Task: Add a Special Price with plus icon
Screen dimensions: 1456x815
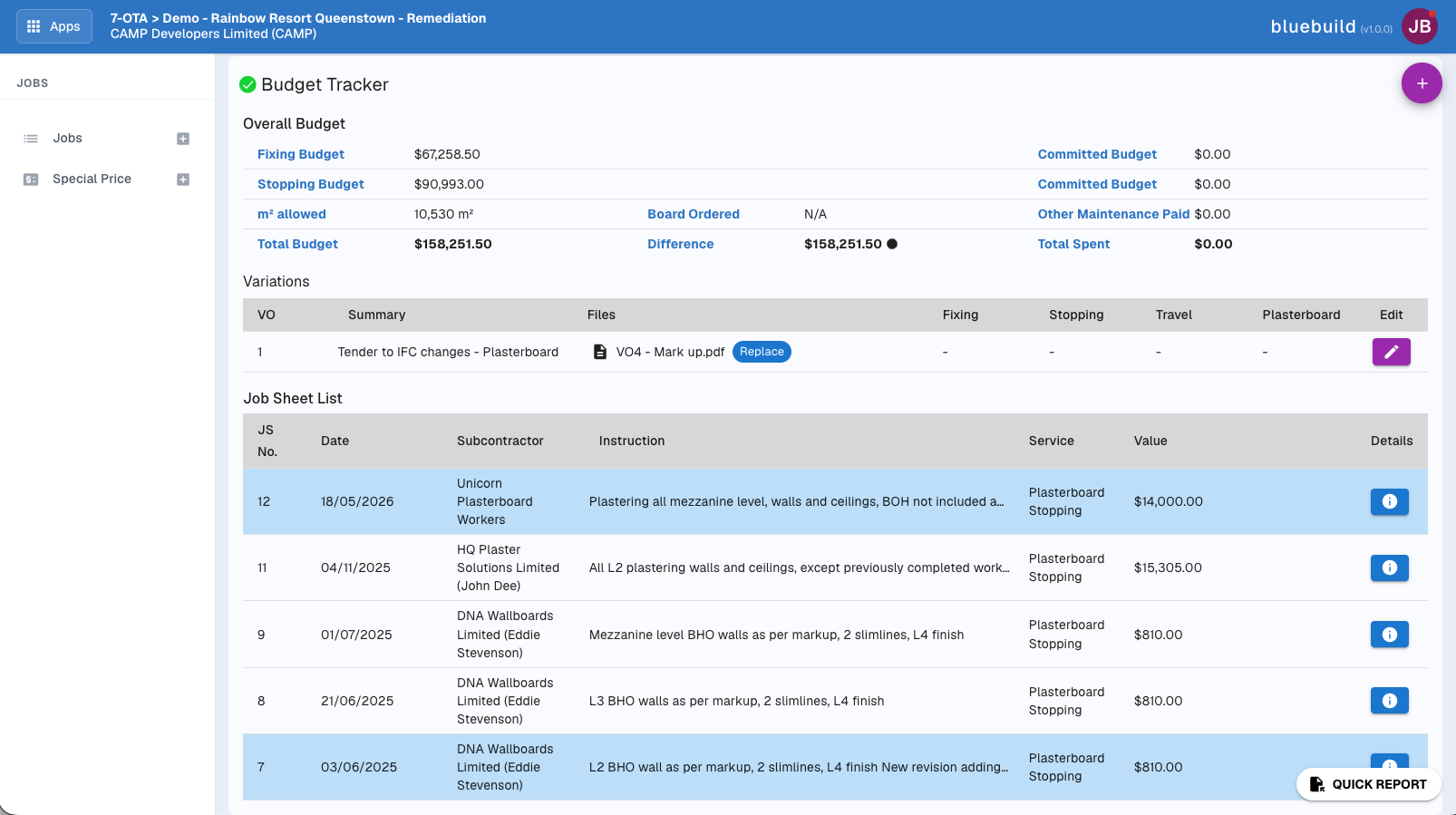Action: tap(183, 179)
